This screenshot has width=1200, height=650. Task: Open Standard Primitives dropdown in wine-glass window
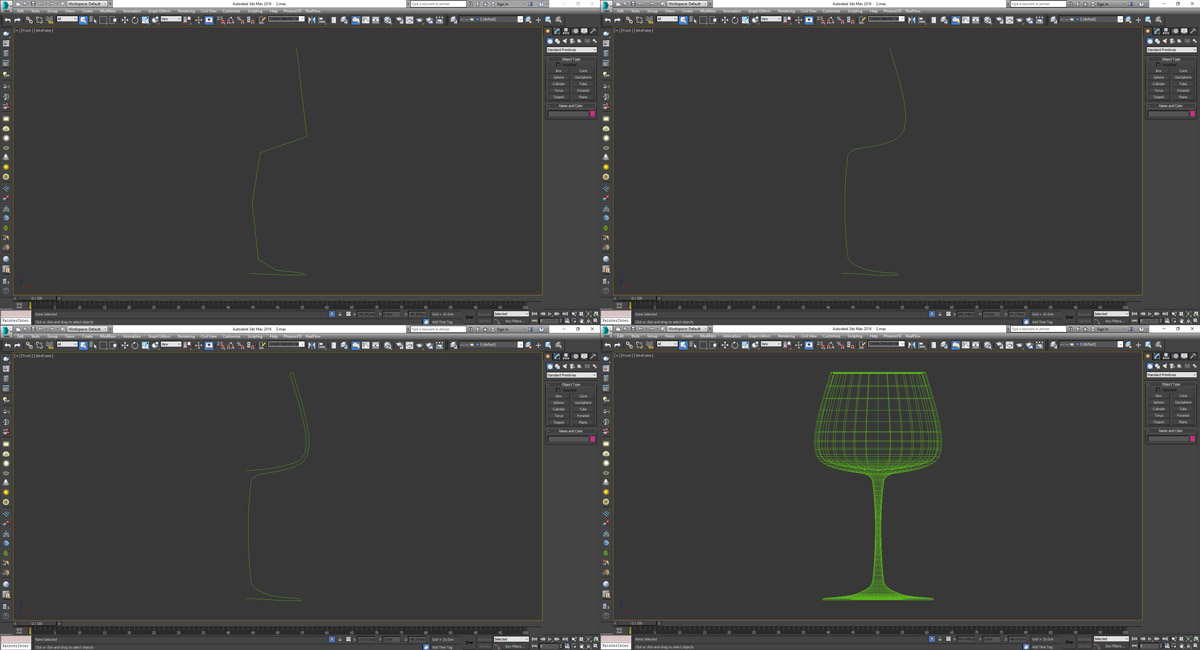click(x=1171, y=374)
